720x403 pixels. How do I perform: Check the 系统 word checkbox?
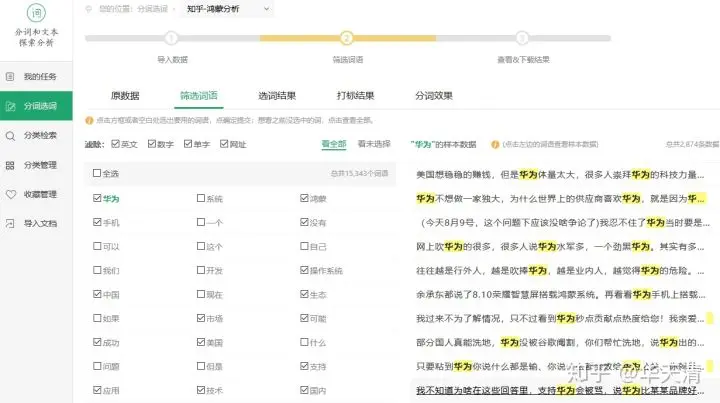pos(201,198)
